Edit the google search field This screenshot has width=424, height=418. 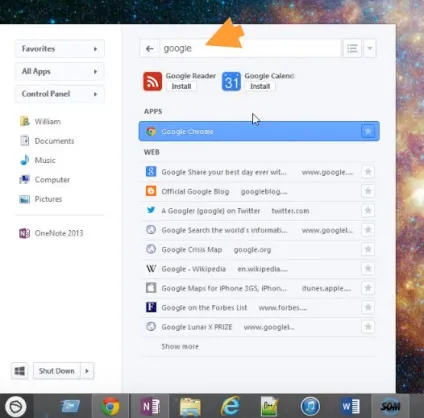pyautogui.click(x=250, y=49)
